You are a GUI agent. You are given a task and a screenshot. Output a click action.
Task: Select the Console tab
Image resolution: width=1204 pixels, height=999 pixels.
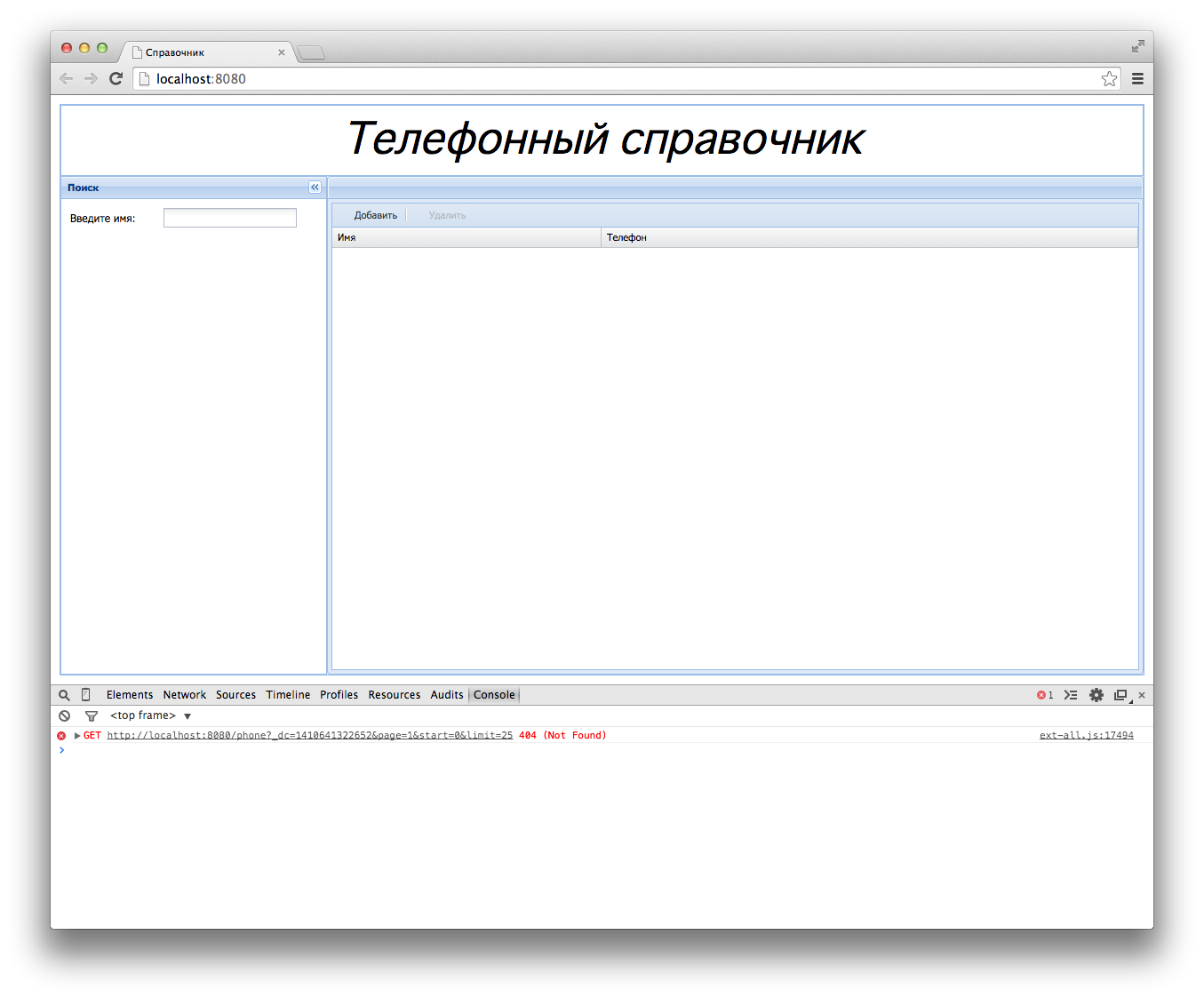coord(494,695)
